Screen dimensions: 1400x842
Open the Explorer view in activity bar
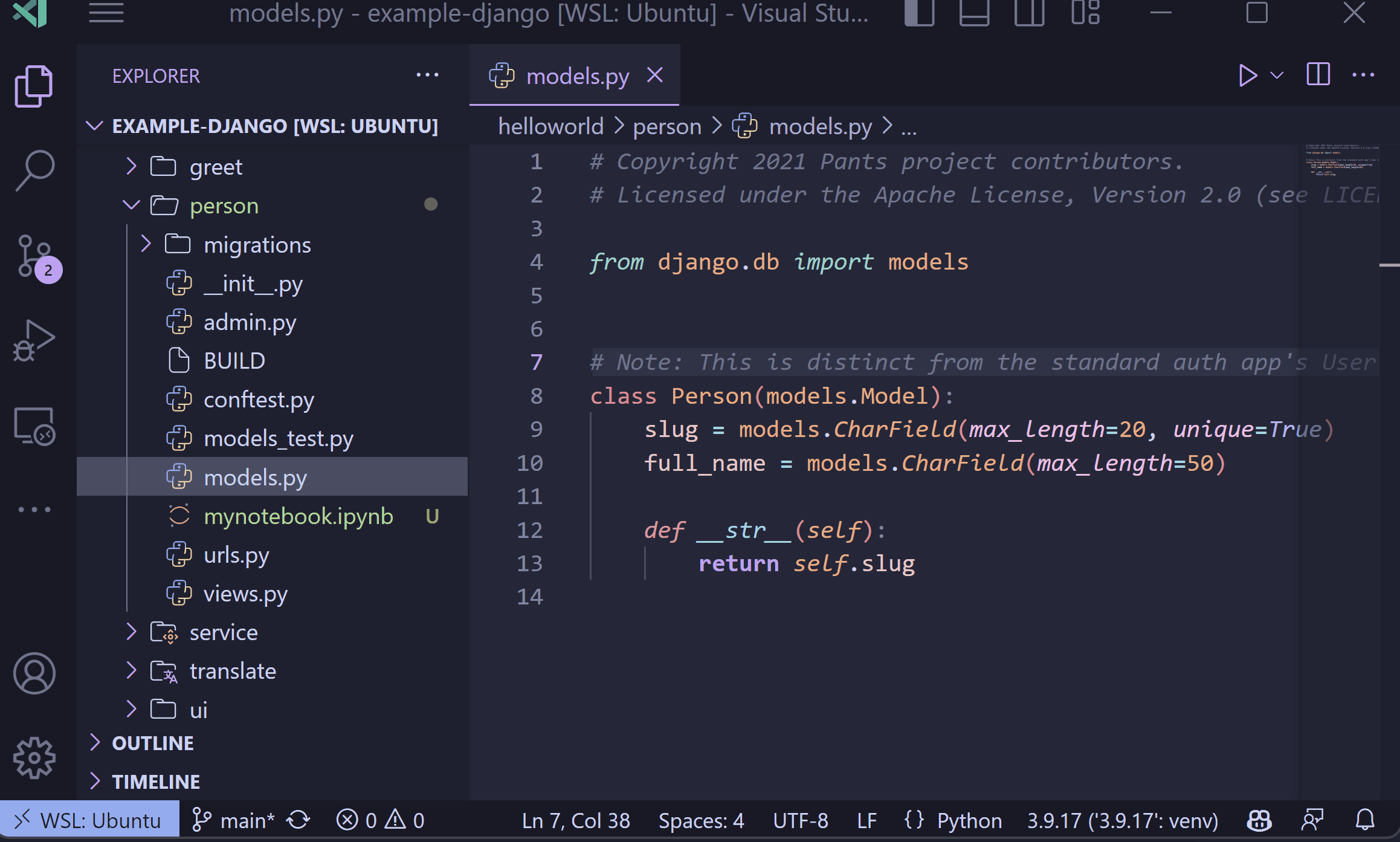tap(34, 85)
